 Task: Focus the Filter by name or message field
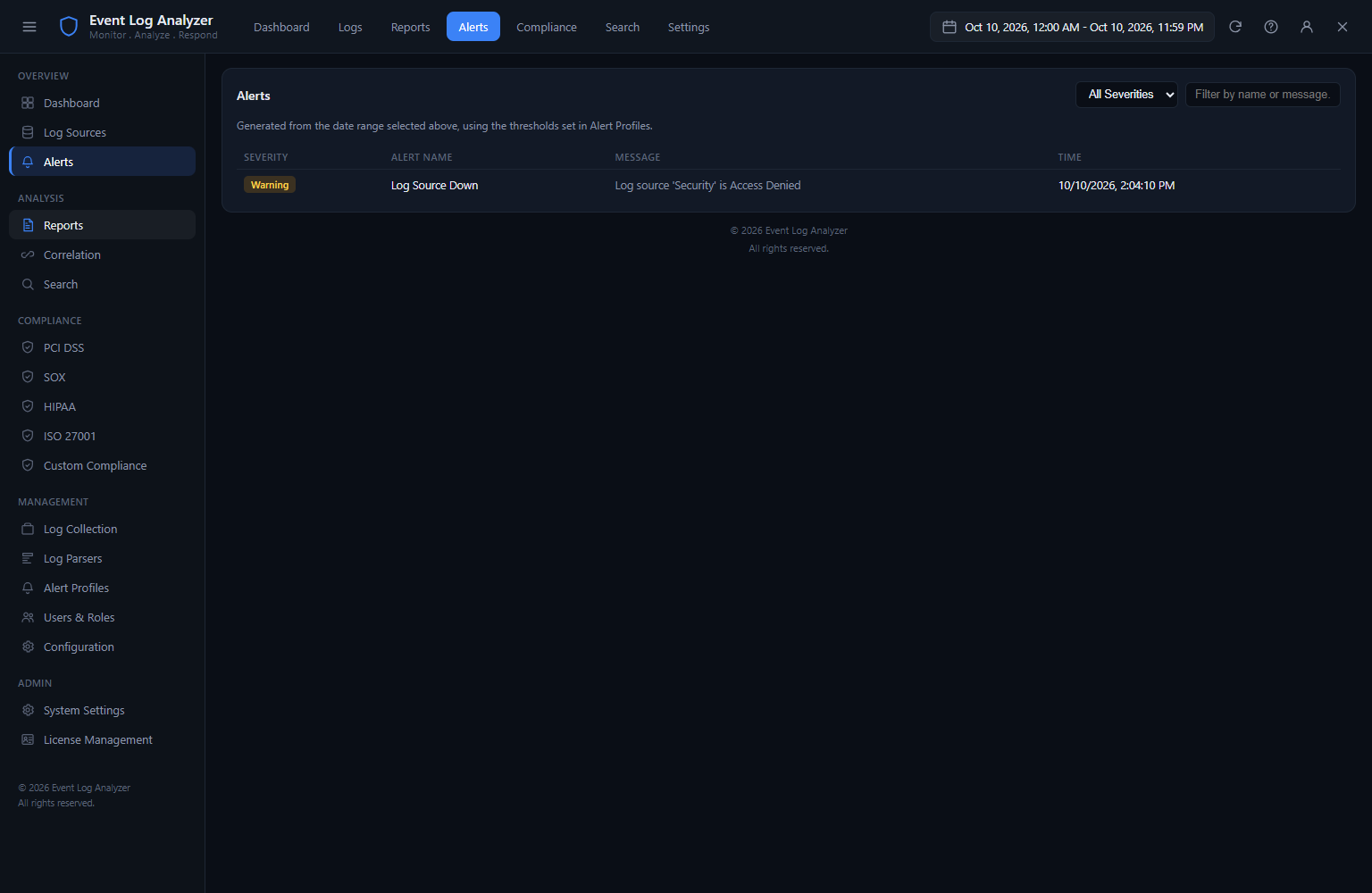[1262, 95]
